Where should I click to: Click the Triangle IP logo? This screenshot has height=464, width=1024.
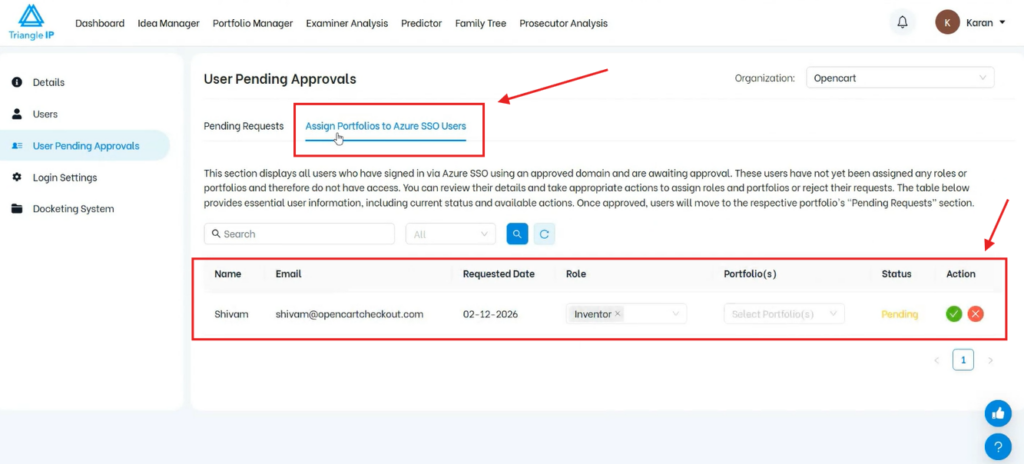click(x=31, y=22)
